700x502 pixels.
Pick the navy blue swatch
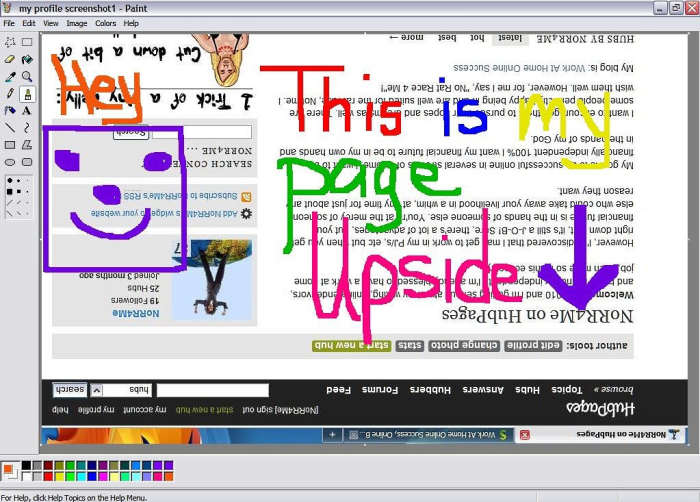point(92,465)
